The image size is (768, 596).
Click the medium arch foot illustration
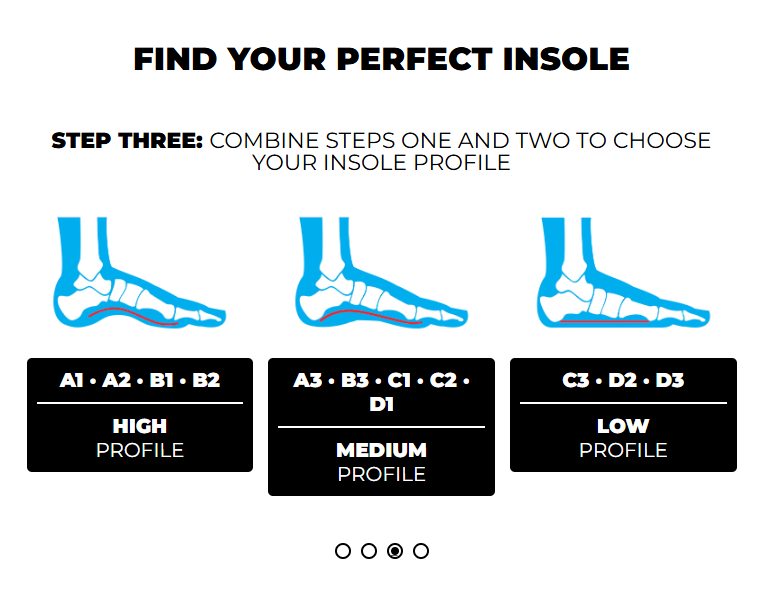(382, 272)
